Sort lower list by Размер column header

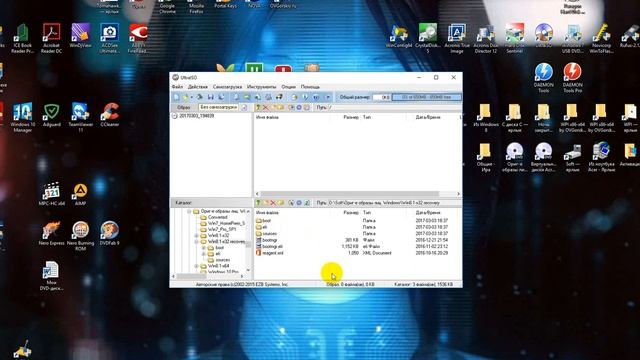[351, 213]
